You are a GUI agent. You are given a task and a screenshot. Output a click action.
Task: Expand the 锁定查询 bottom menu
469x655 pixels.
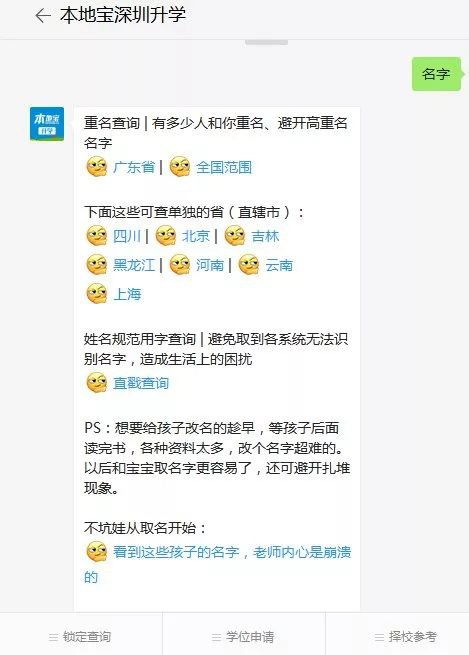coord(81,637)
